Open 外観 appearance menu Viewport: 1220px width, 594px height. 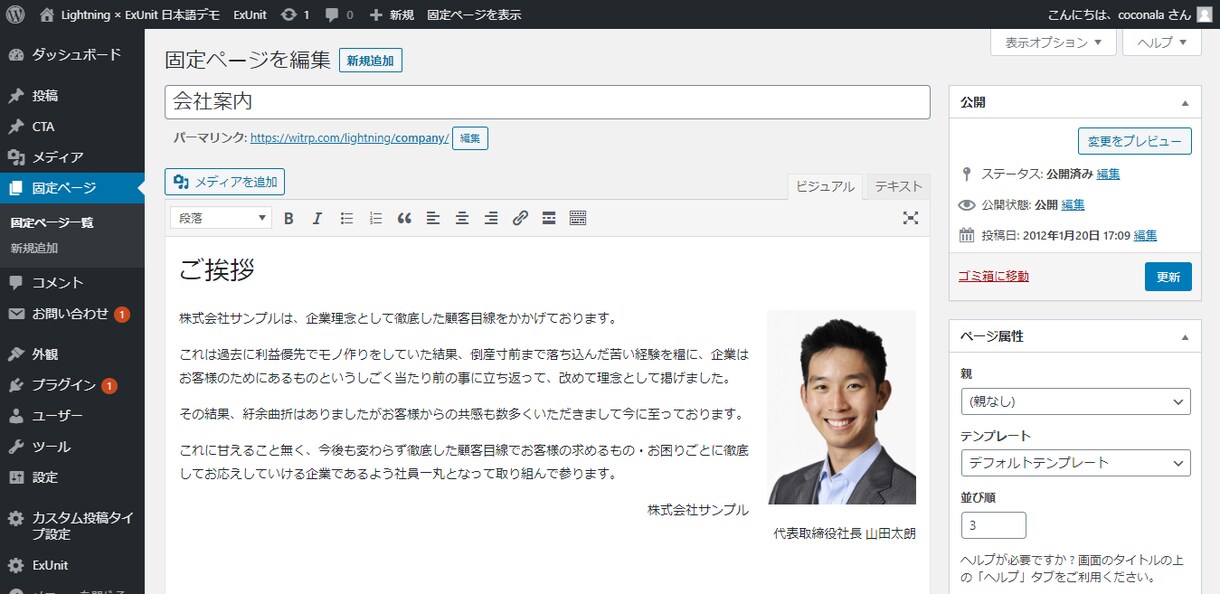pyautogui.click(x=72, y=354)
